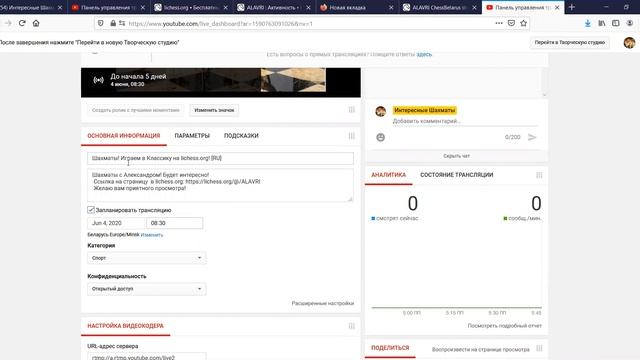The height and width of the screenshot is (360, 640).
Task: Click the chat user avatar icon
Action: (380, 111)
